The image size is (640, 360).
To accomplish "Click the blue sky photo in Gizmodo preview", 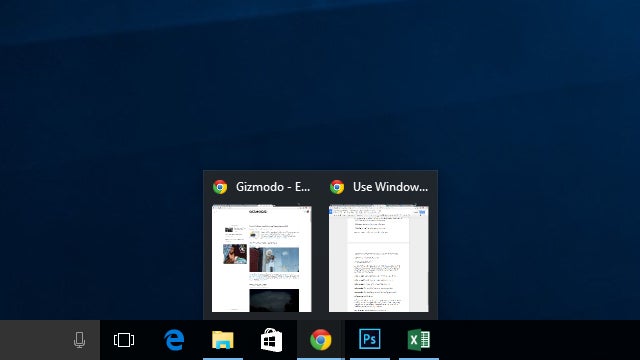I will point(274,260).
